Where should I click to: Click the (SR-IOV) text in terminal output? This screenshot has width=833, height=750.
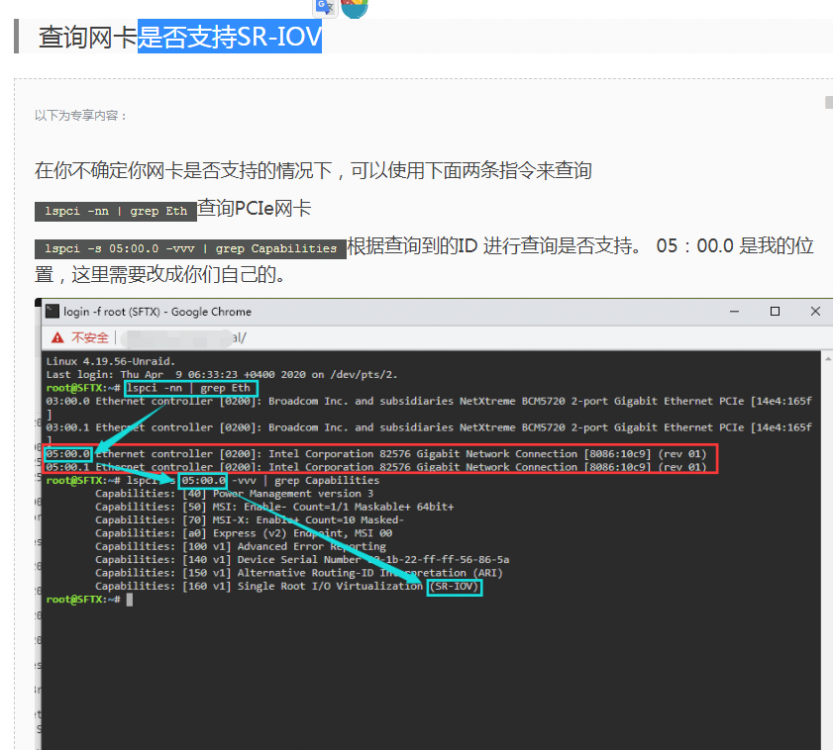[455, 586]
